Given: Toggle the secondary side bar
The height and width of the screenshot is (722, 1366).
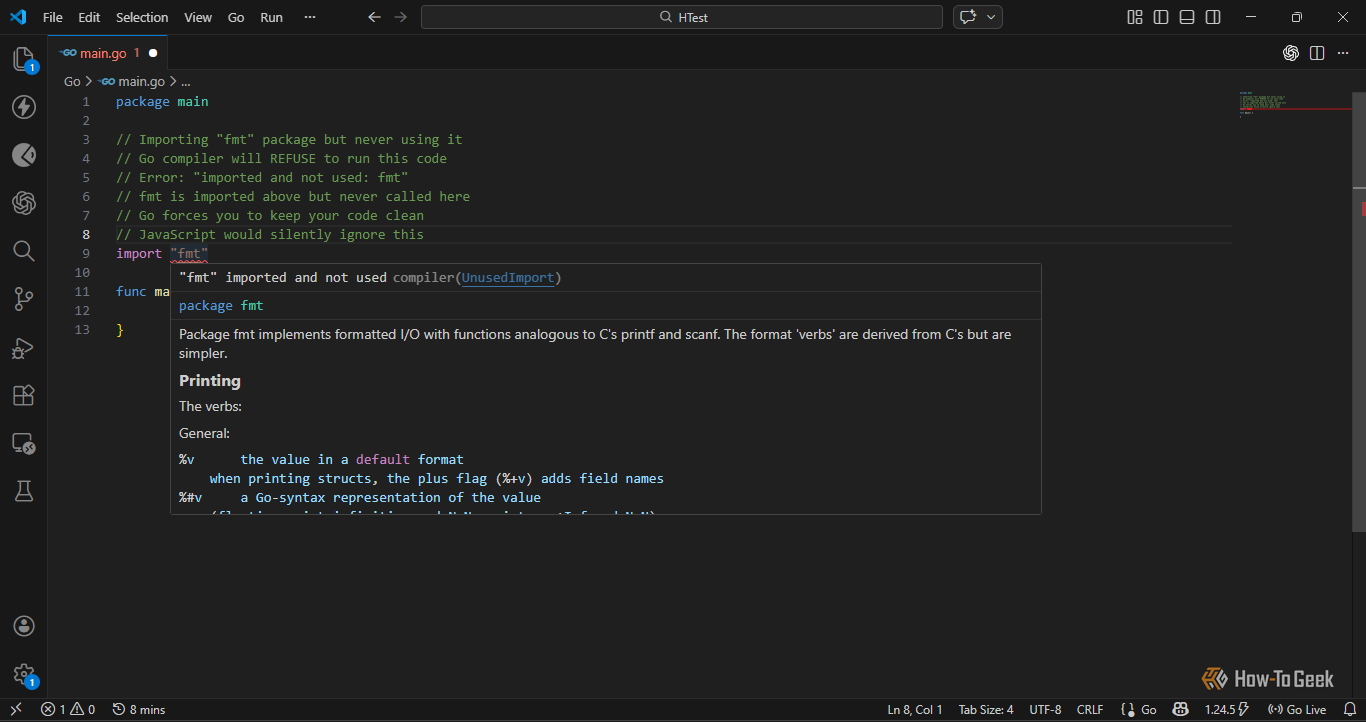Looking at the screenshot, I should (1213, 17).
